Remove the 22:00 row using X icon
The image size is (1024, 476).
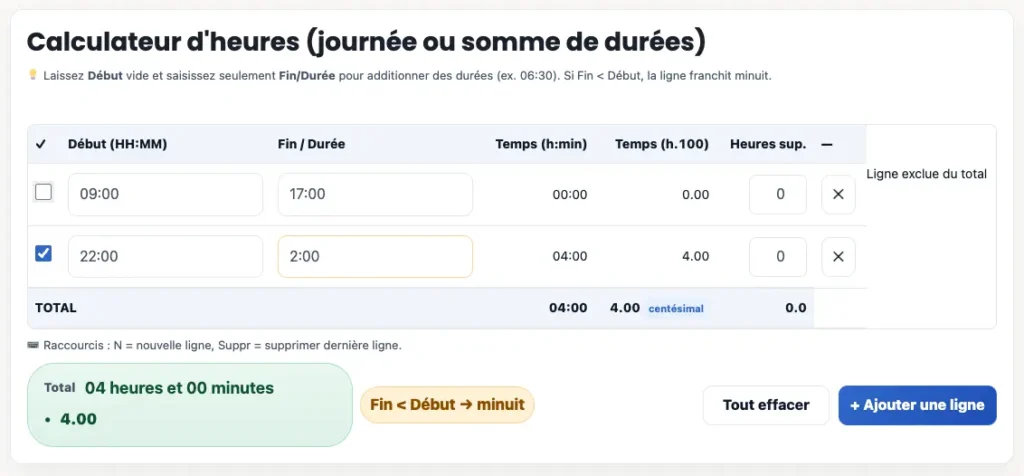click(x=838, y=256)
